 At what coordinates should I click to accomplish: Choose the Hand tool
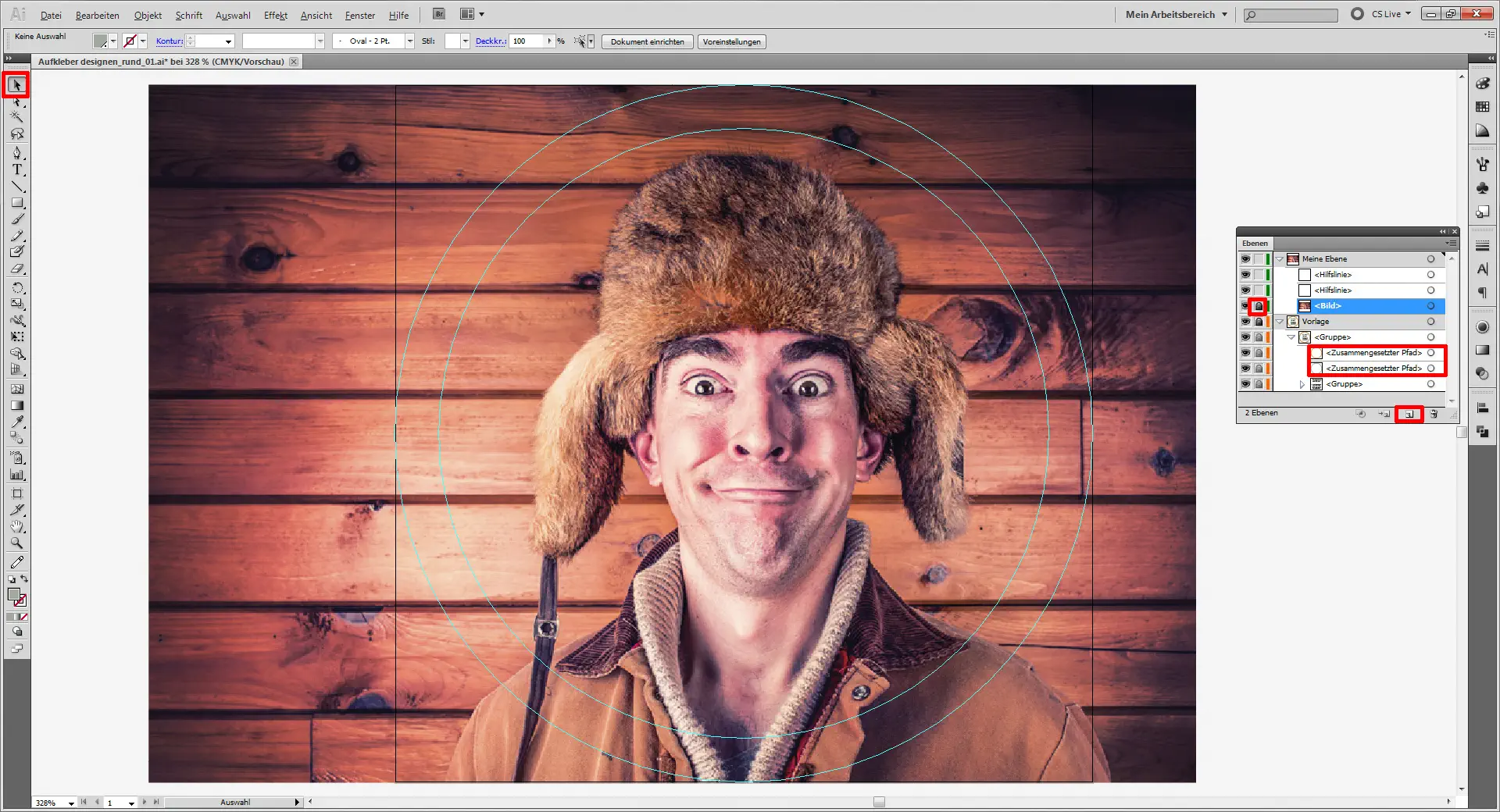pos(16,527)
